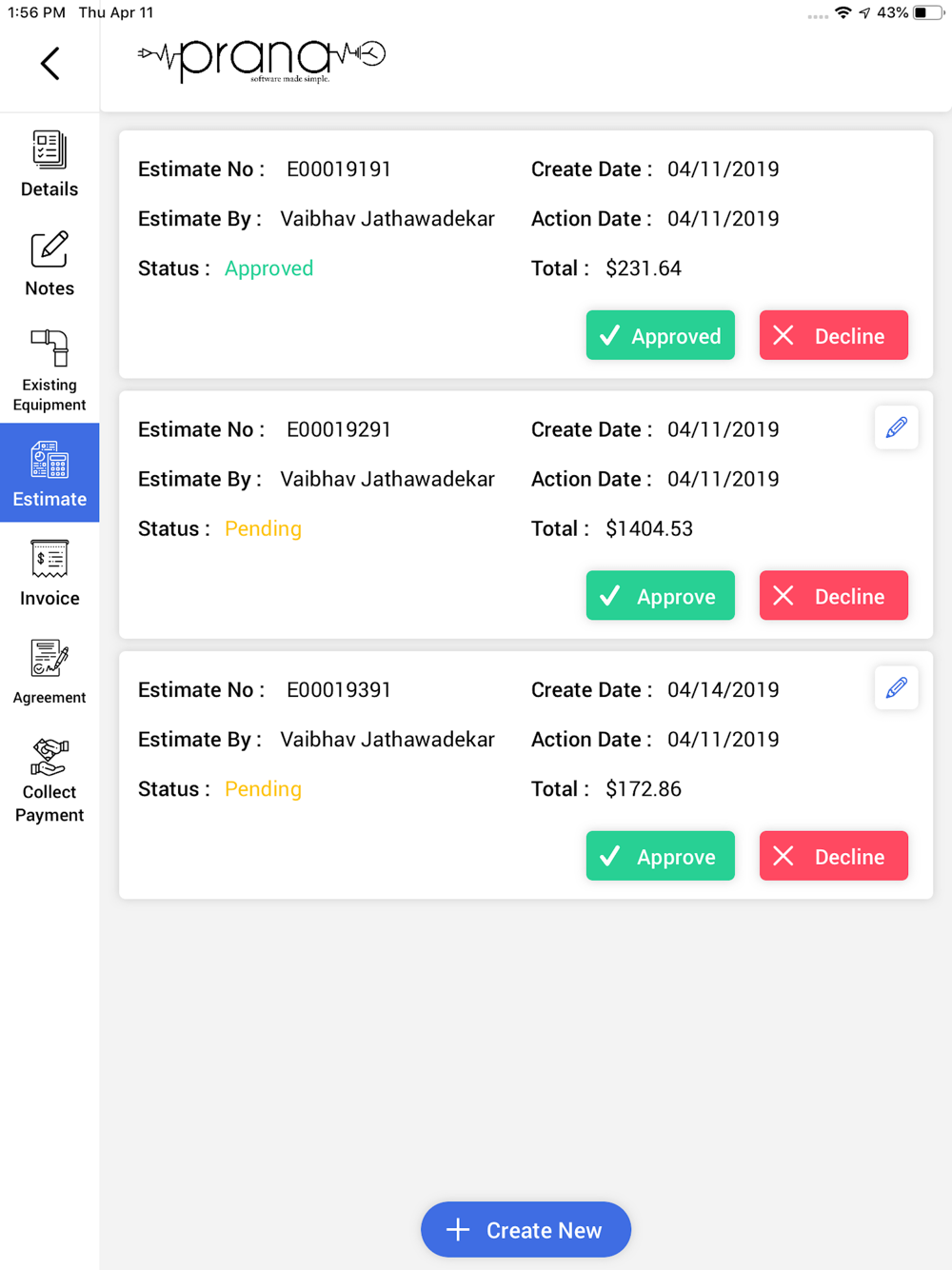Open the Notes sidebar section
The height and width of the screenshot is (1270, 952).
pos(50,264)
